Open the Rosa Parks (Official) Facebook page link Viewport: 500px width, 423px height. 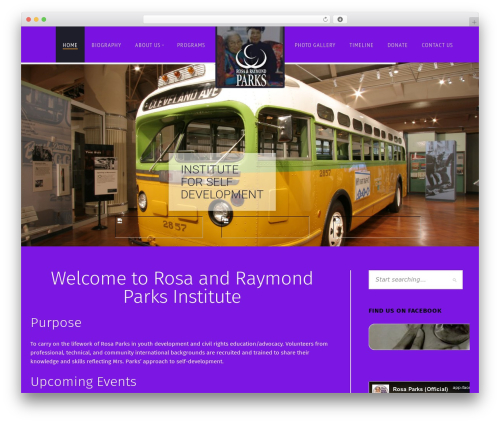(x=420, y=389)
